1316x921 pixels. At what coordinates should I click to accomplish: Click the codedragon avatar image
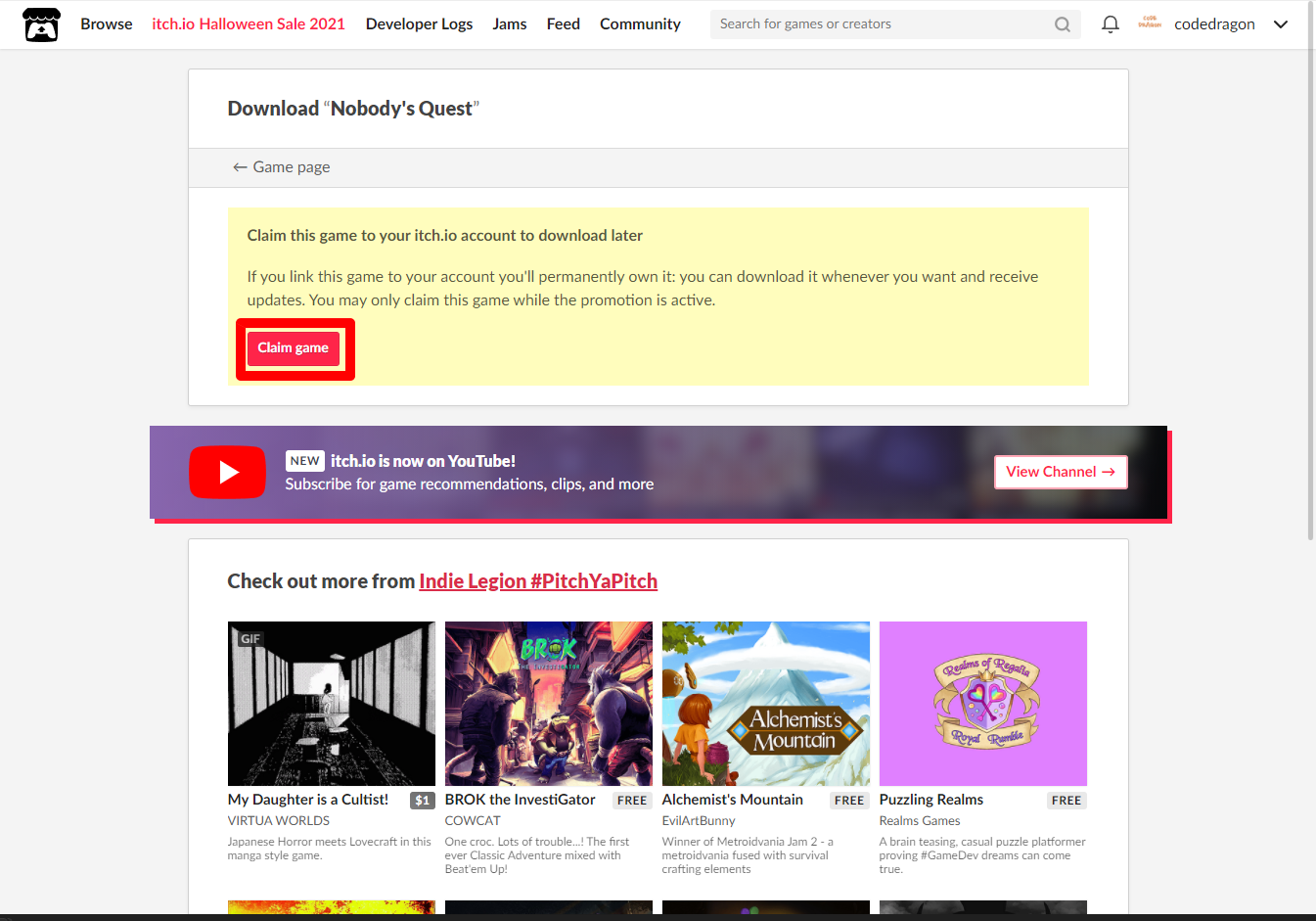pyautogui.click(x=1150, y=23)
